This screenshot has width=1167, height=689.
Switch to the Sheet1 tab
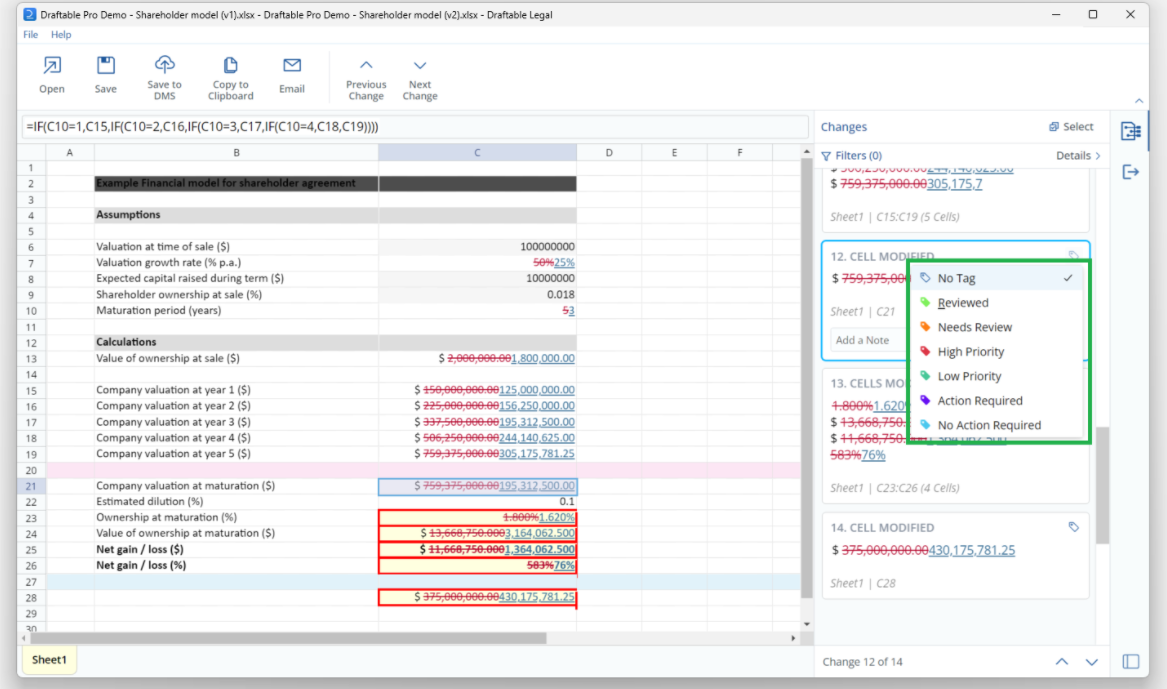pos(49,660)
